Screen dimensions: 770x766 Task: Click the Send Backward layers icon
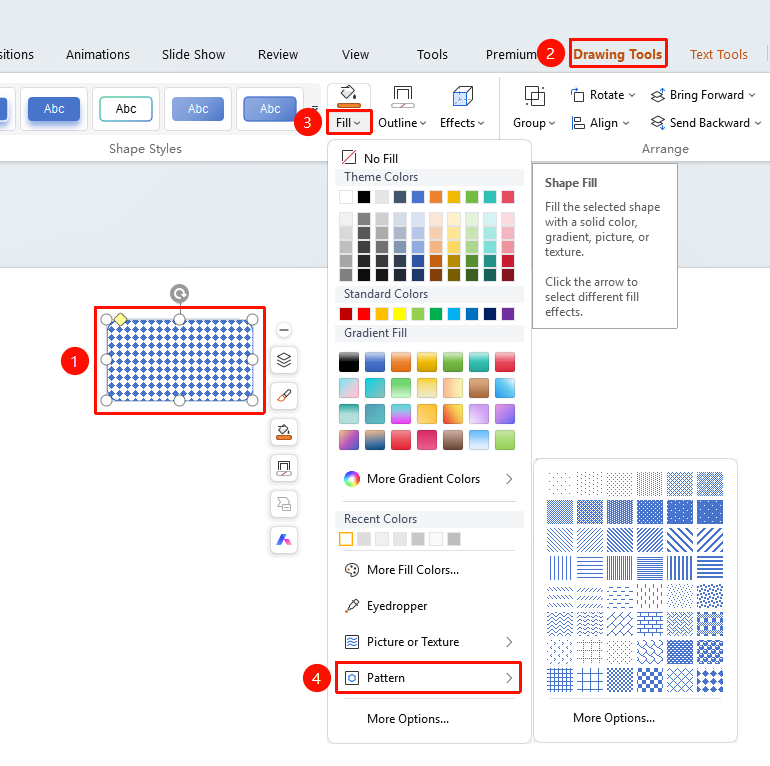pos(658,123)
